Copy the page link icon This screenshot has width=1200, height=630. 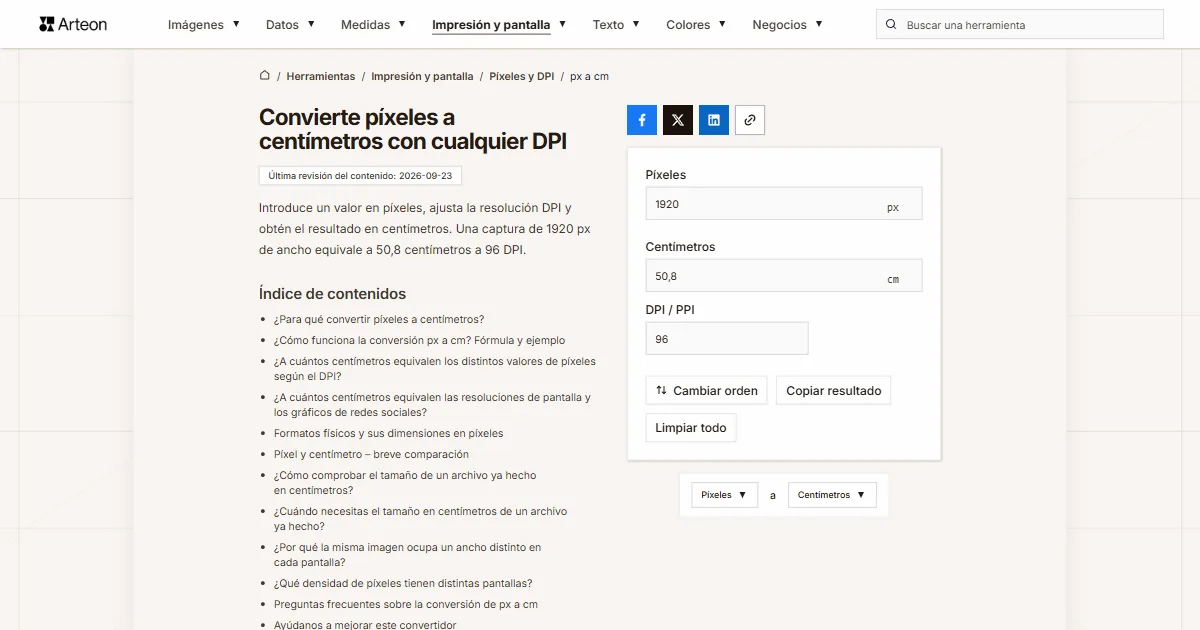750,120
